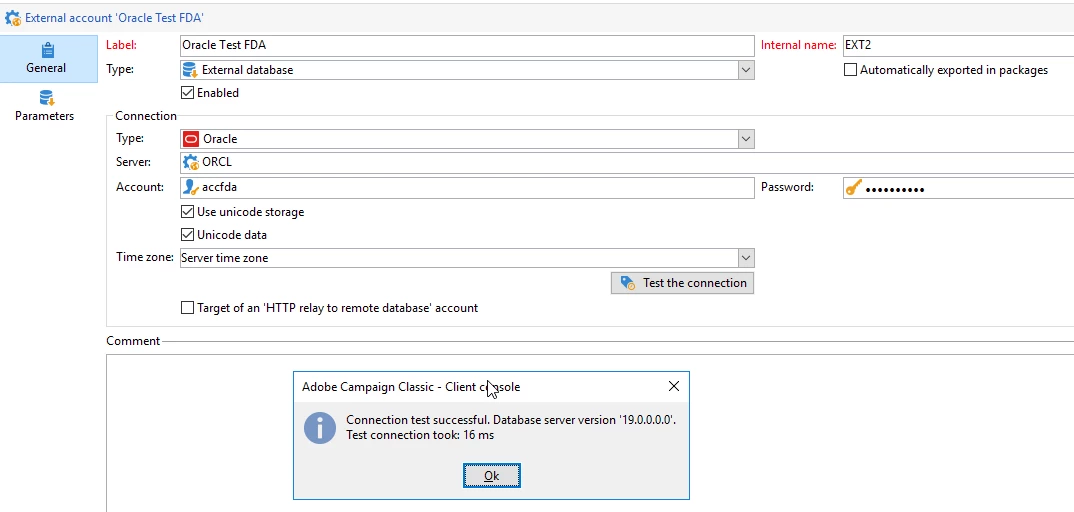Click the Label field with Oracle Test FDA
The height and width of the screenshot is (512, 1074).
pos(467,46)
